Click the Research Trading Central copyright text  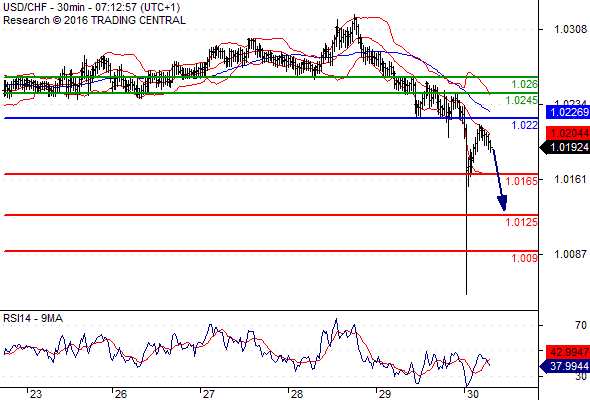94,20
